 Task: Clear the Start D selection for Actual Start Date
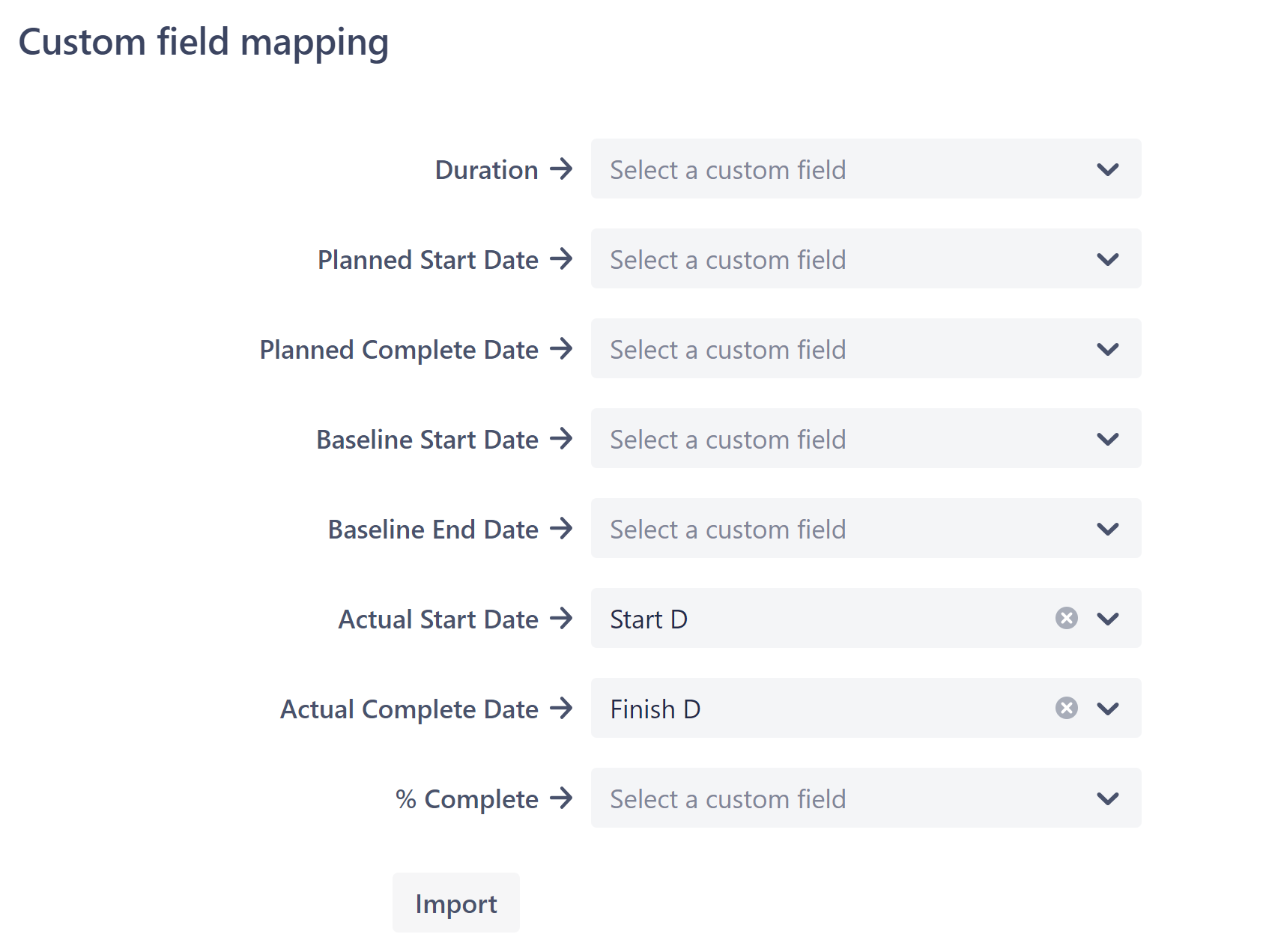pyautogui.click(x=1065, y=618)
